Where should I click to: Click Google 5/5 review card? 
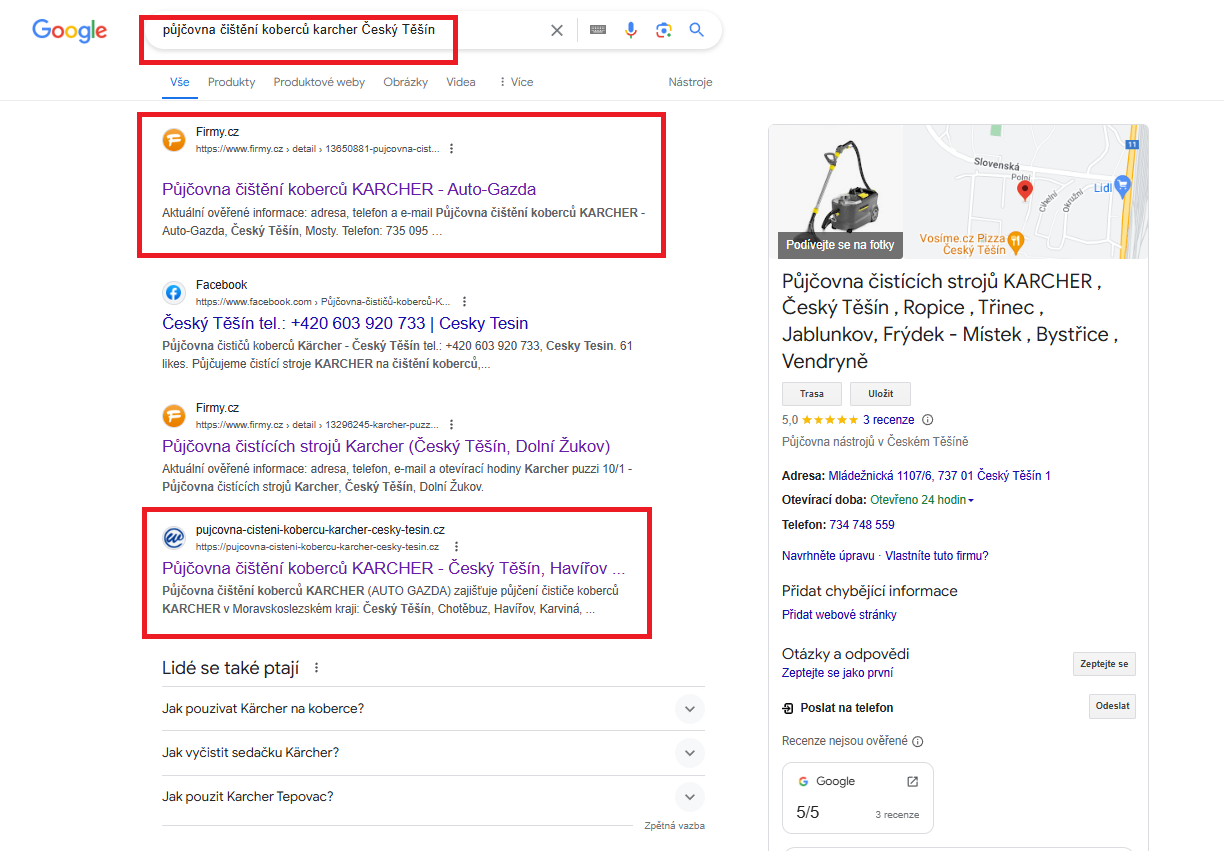pyautogui.click(x=858, y=798)
